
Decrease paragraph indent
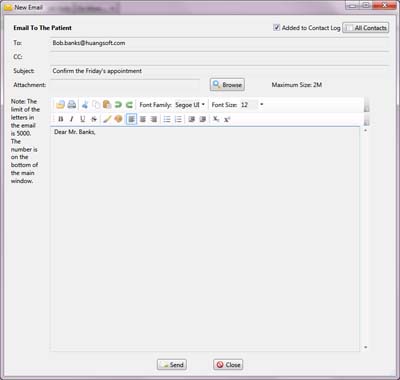coord(191,119)
